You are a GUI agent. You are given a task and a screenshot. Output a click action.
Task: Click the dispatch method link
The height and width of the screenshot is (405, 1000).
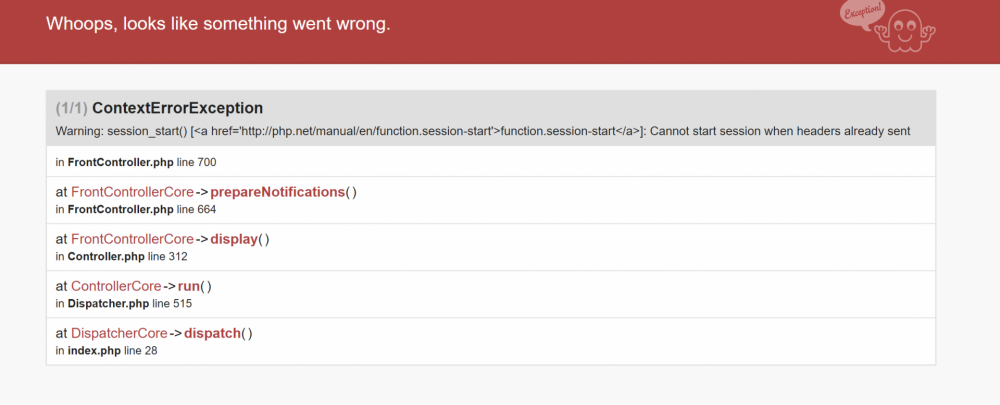tap(212, 333)
